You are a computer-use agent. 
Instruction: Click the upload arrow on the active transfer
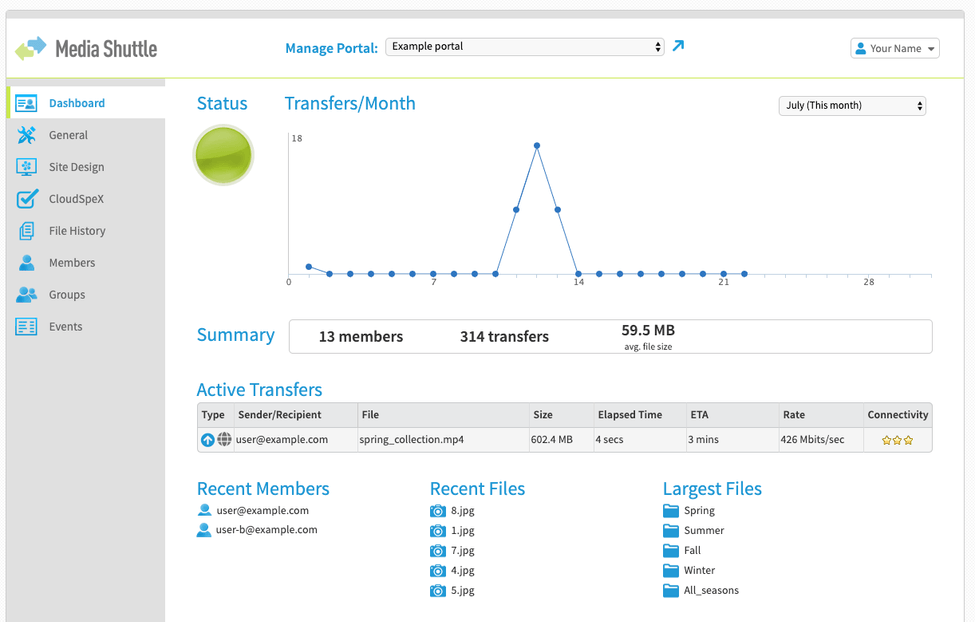(x=207, y=439)
